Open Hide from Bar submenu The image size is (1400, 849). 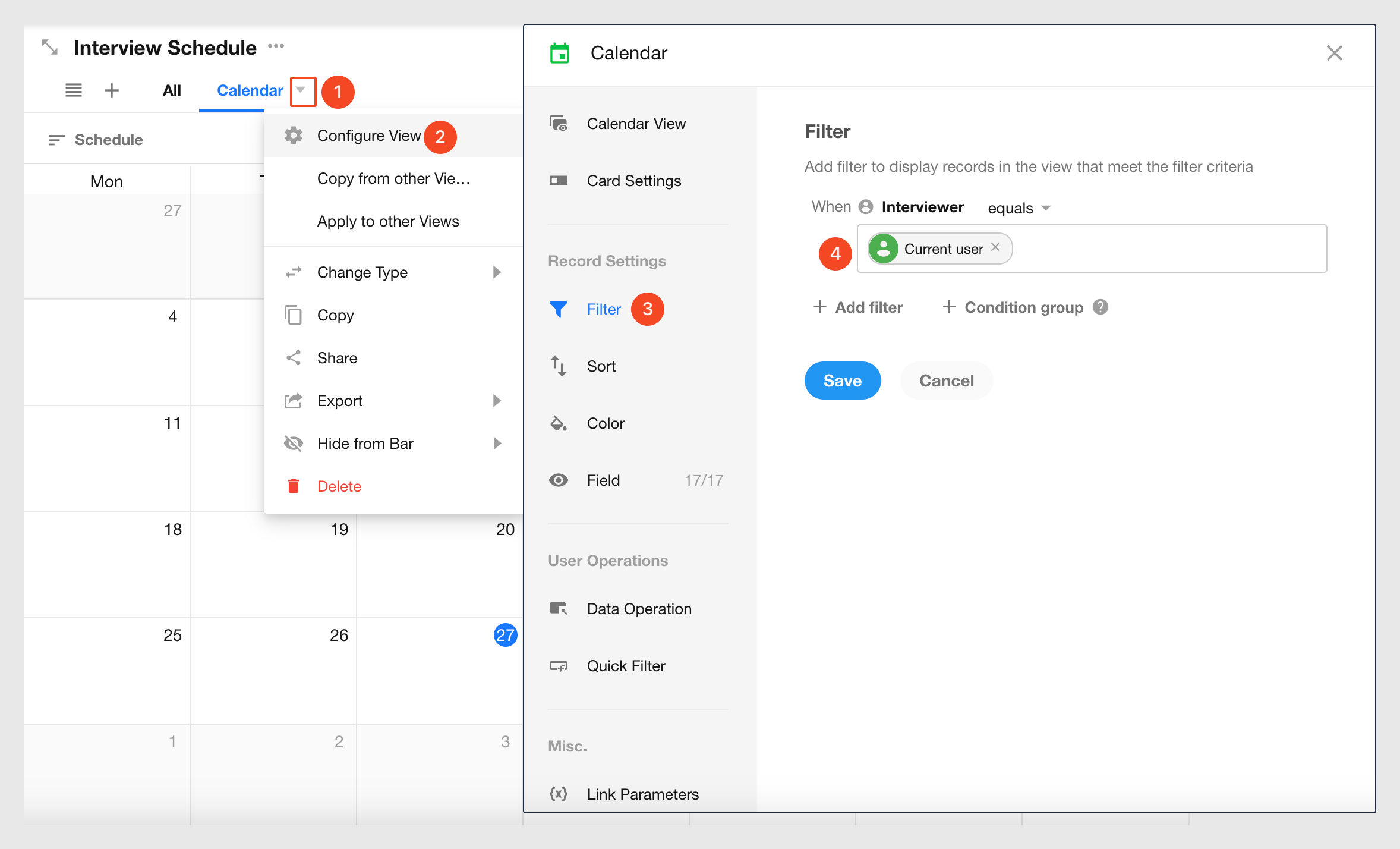click(x=393, y=444)
